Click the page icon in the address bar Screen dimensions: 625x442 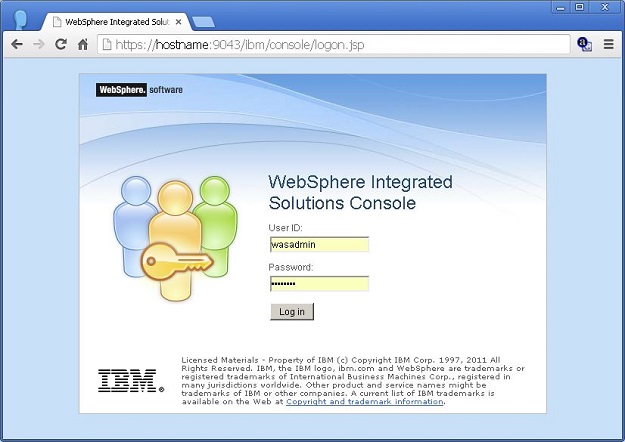(106, 44)
